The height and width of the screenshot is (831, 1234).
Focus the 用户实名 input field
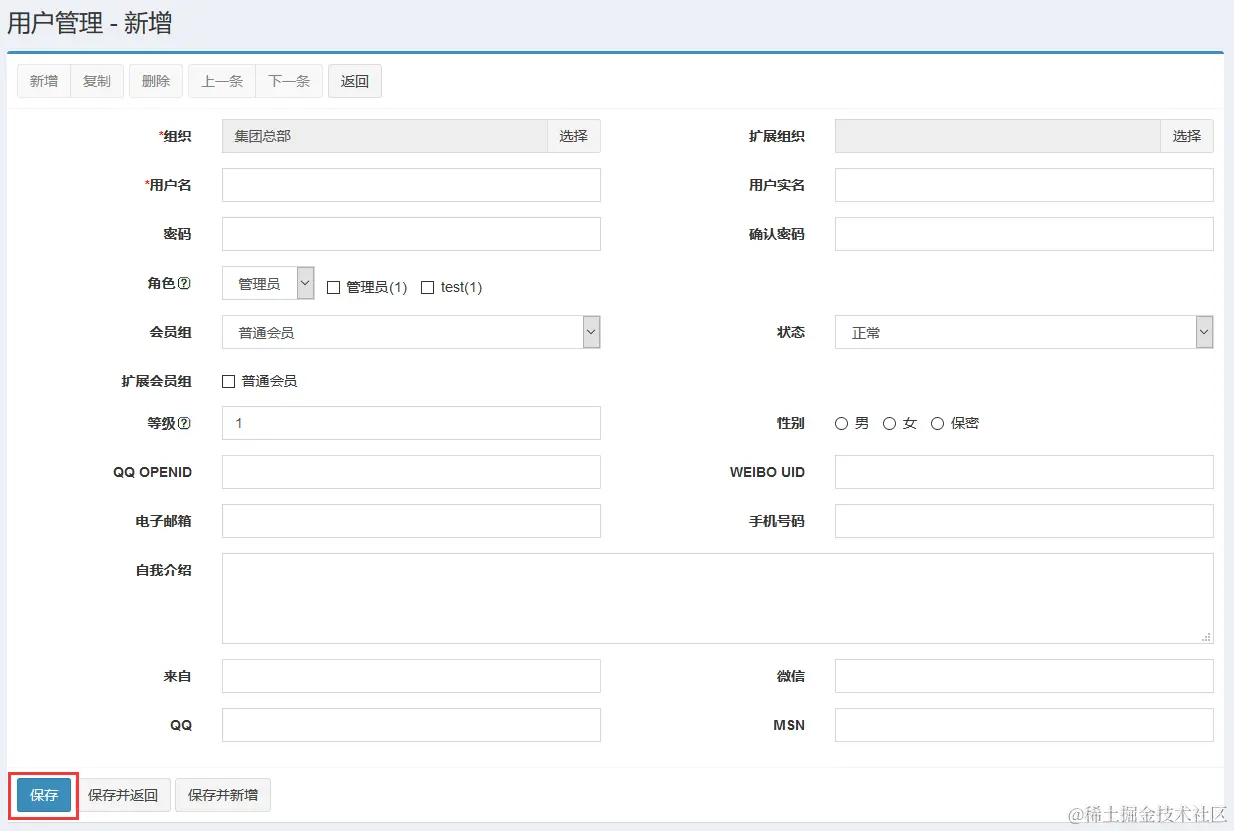1024,185
